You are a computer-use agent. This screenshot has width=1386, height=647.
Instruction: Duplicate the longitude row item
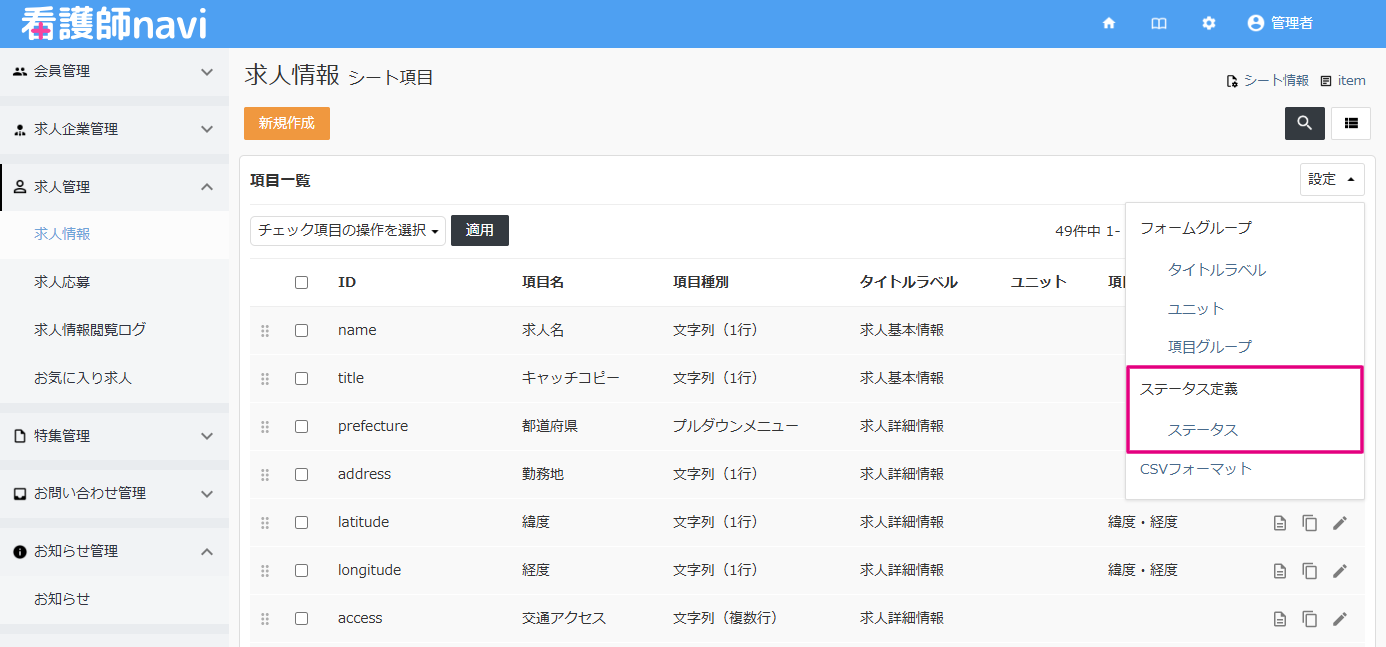tap(1310, 570)
